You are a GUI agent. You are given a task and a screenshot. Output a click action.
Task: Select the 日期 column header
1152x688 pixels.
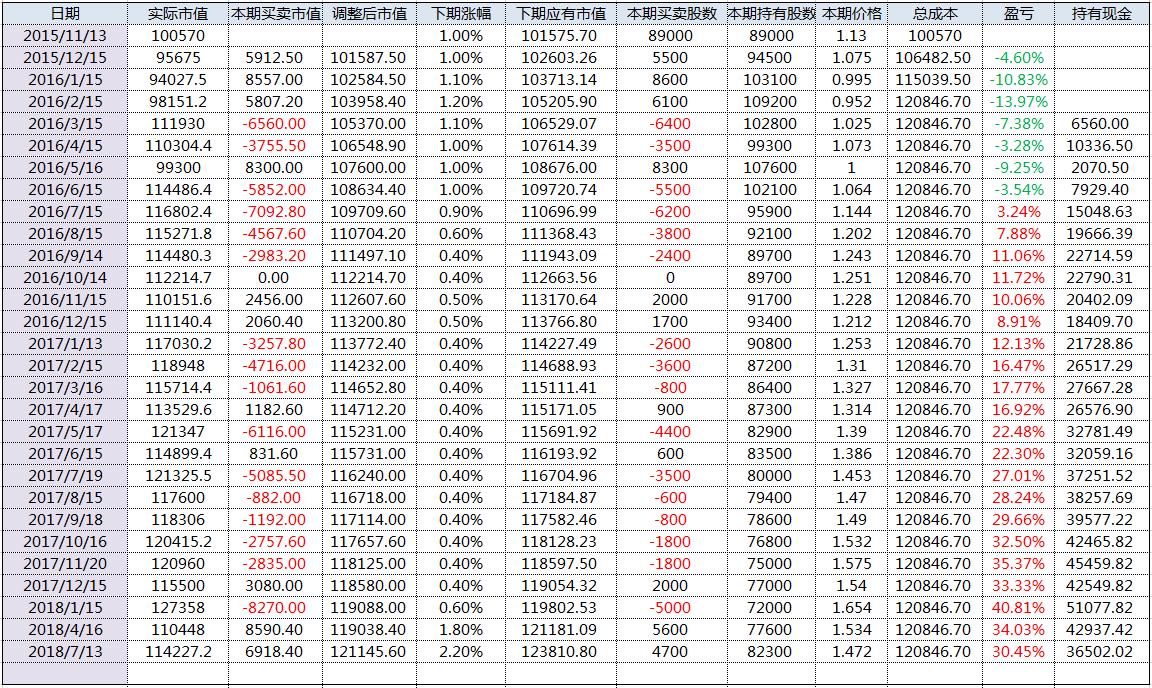point(65,14)
